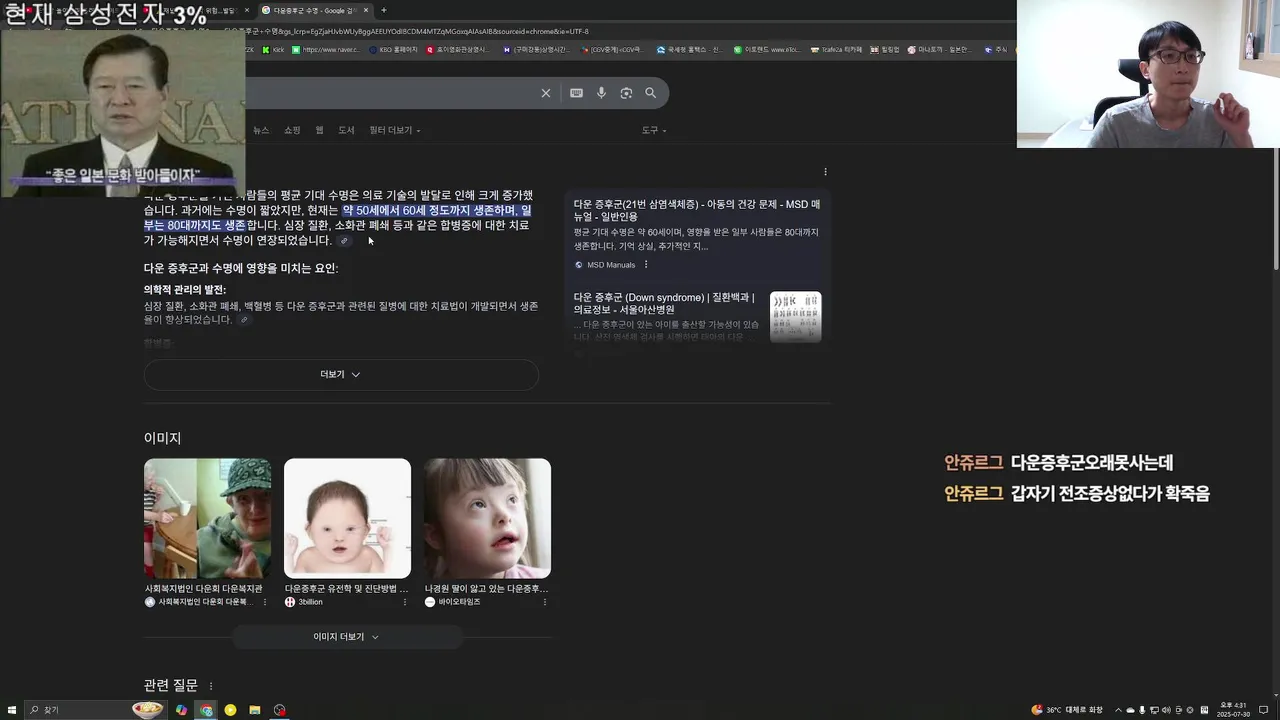Show hidden system tray icons

coord(1118,710)
